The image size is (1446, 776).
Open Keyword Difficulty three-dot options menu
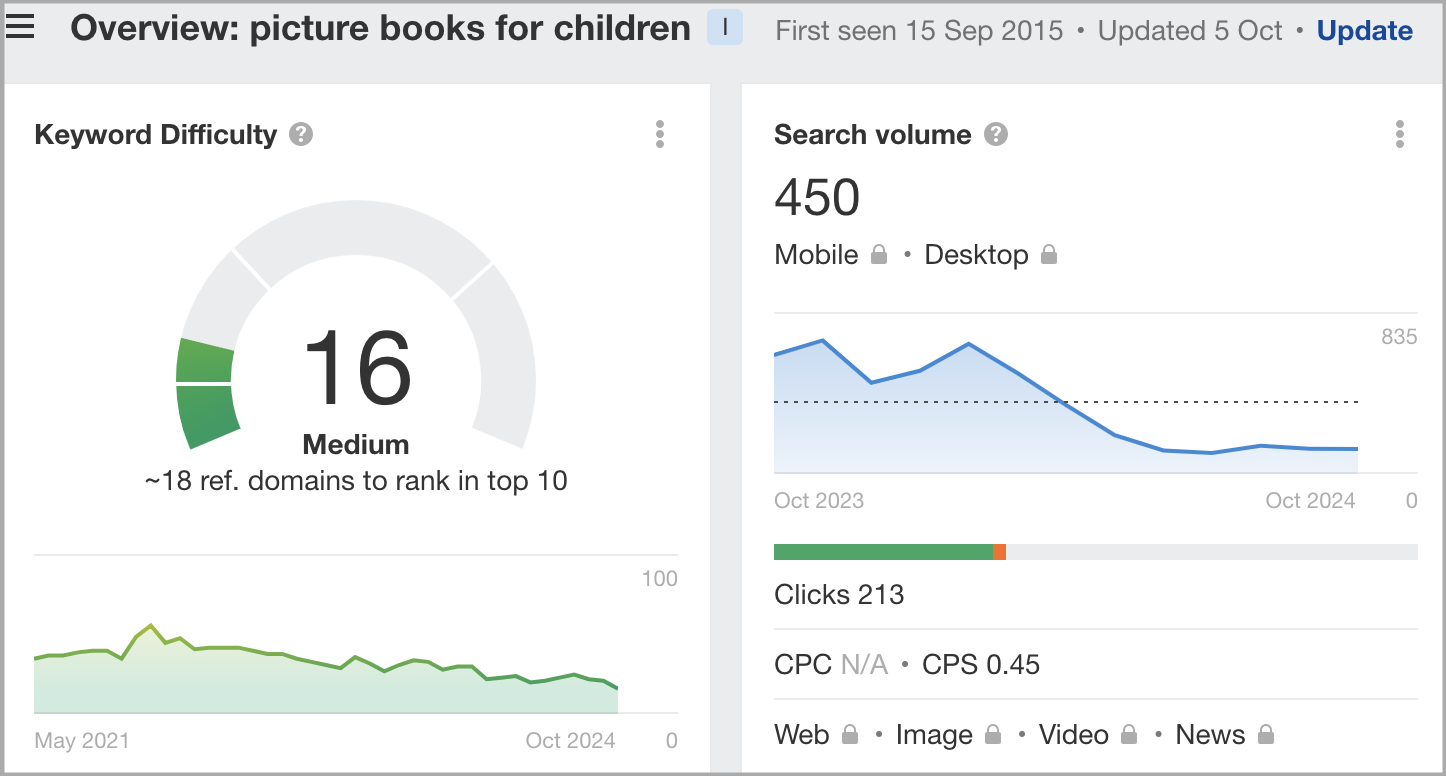coord(659,135)
